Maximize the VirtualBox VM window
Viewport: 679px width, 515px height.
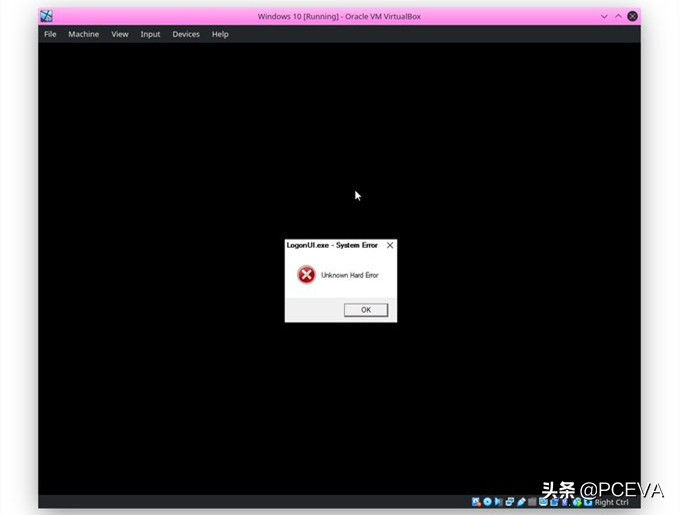coord(618,16)
